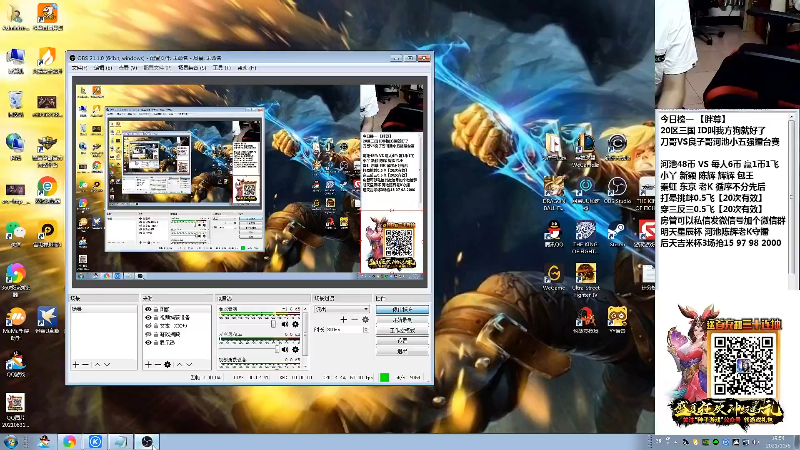Click the OBS icon in the taskbar
The width and height of the screenshot is (800, 450).
tap(147, 441)
